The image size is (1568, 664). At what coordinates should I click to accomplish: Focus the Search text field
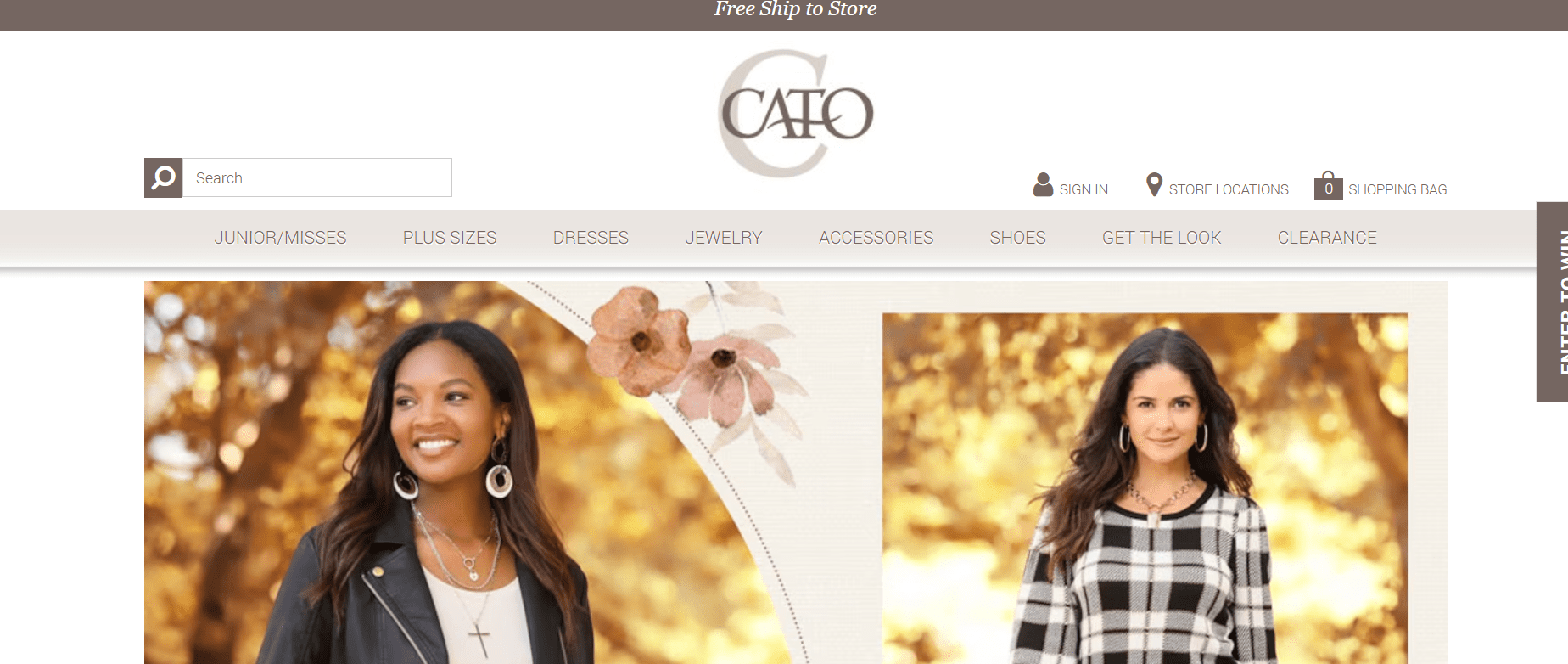pos(317,178)
